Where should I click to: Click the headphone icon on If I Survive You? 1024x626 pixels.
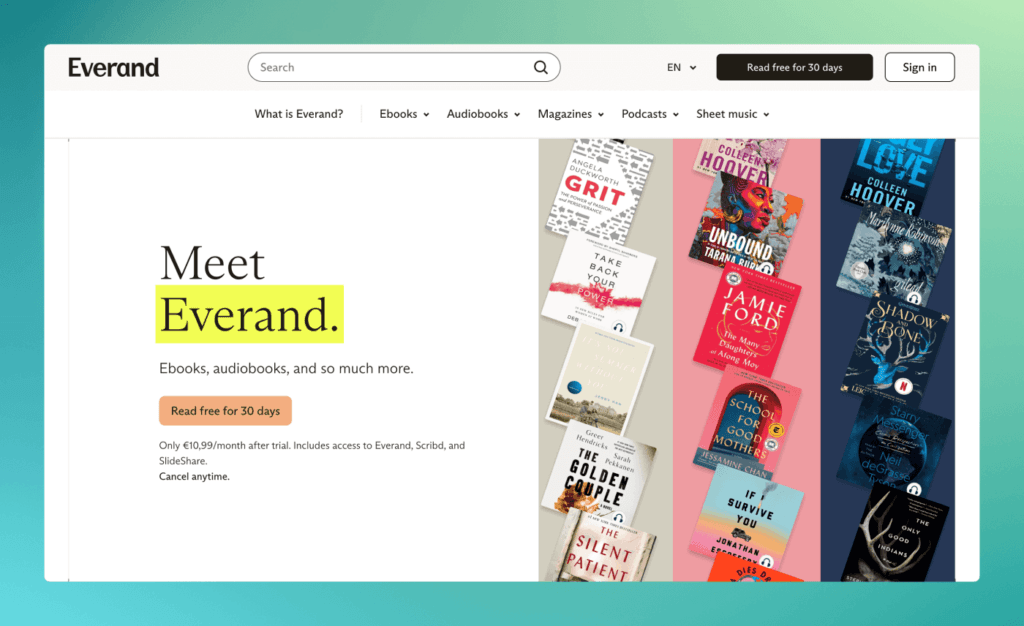765,561
